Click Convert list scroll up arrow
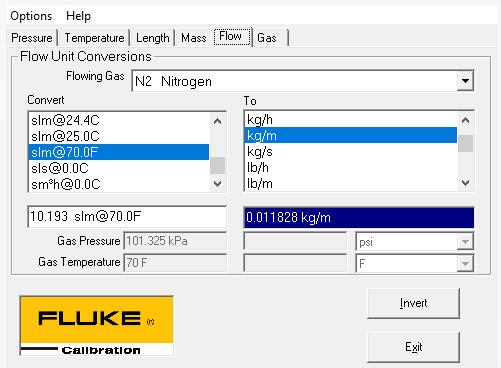 (217, 121)
